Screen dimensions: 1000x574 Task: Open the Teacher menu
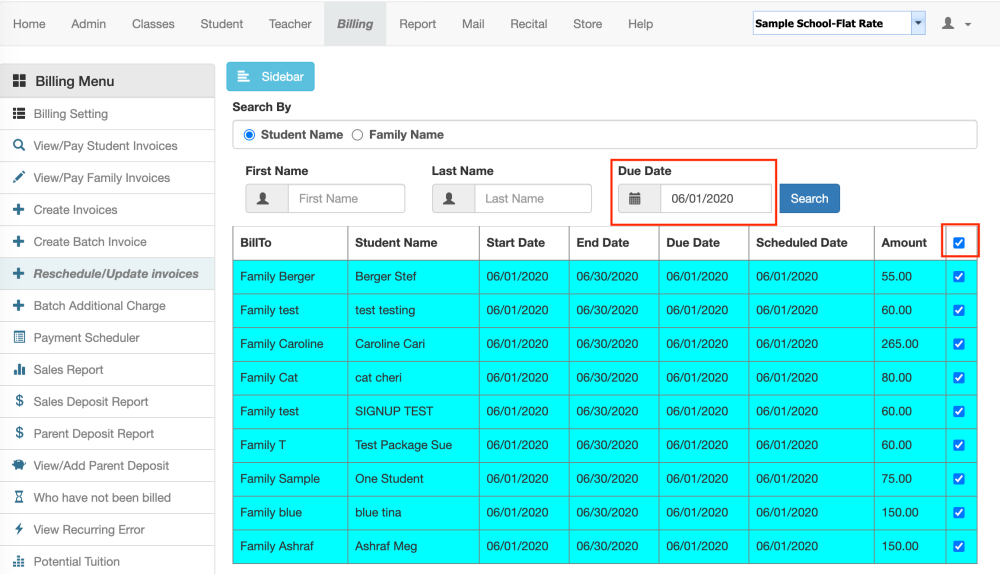pos(290,24)
